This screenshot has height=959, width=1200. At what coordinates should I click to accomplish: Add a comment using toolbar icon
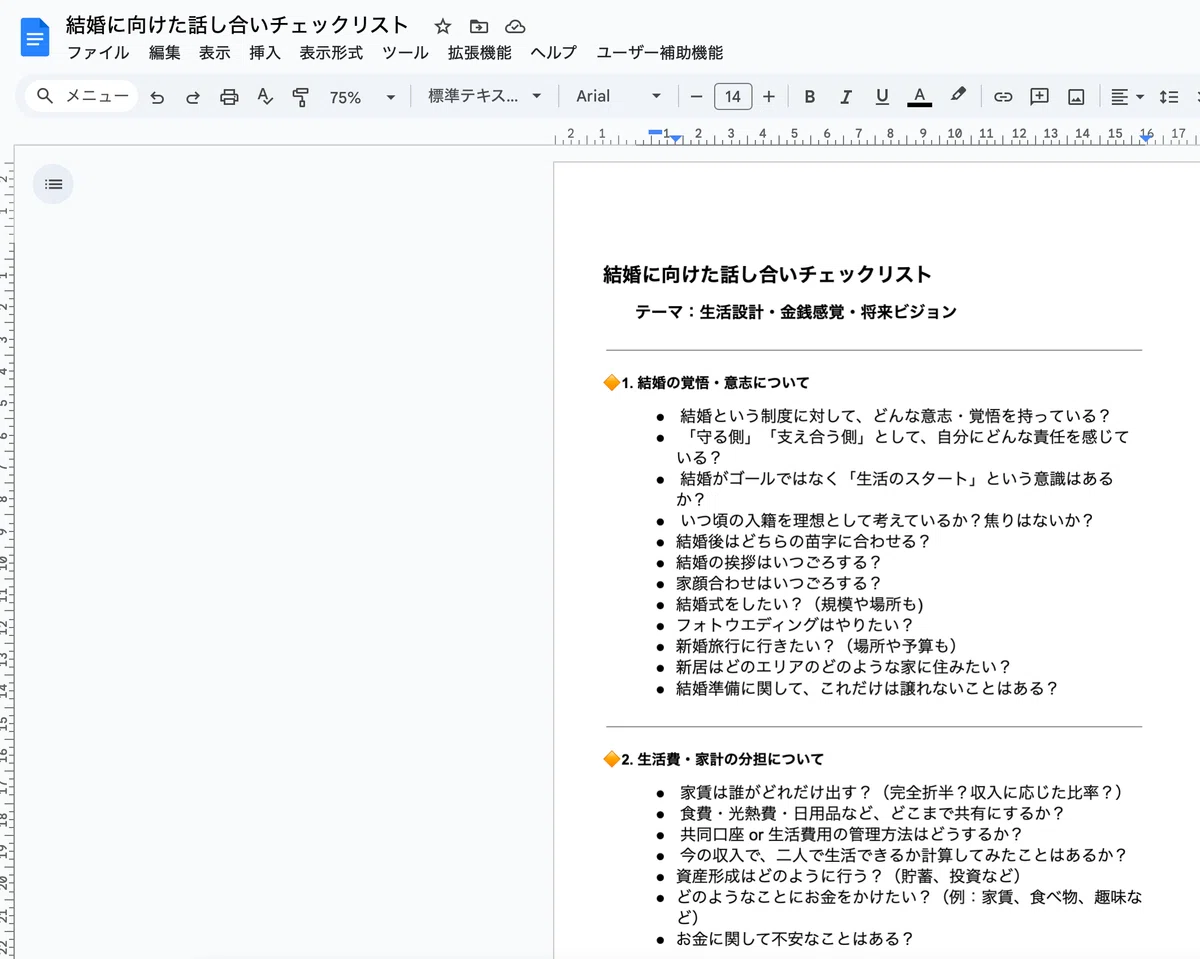tap(1040, 97)
